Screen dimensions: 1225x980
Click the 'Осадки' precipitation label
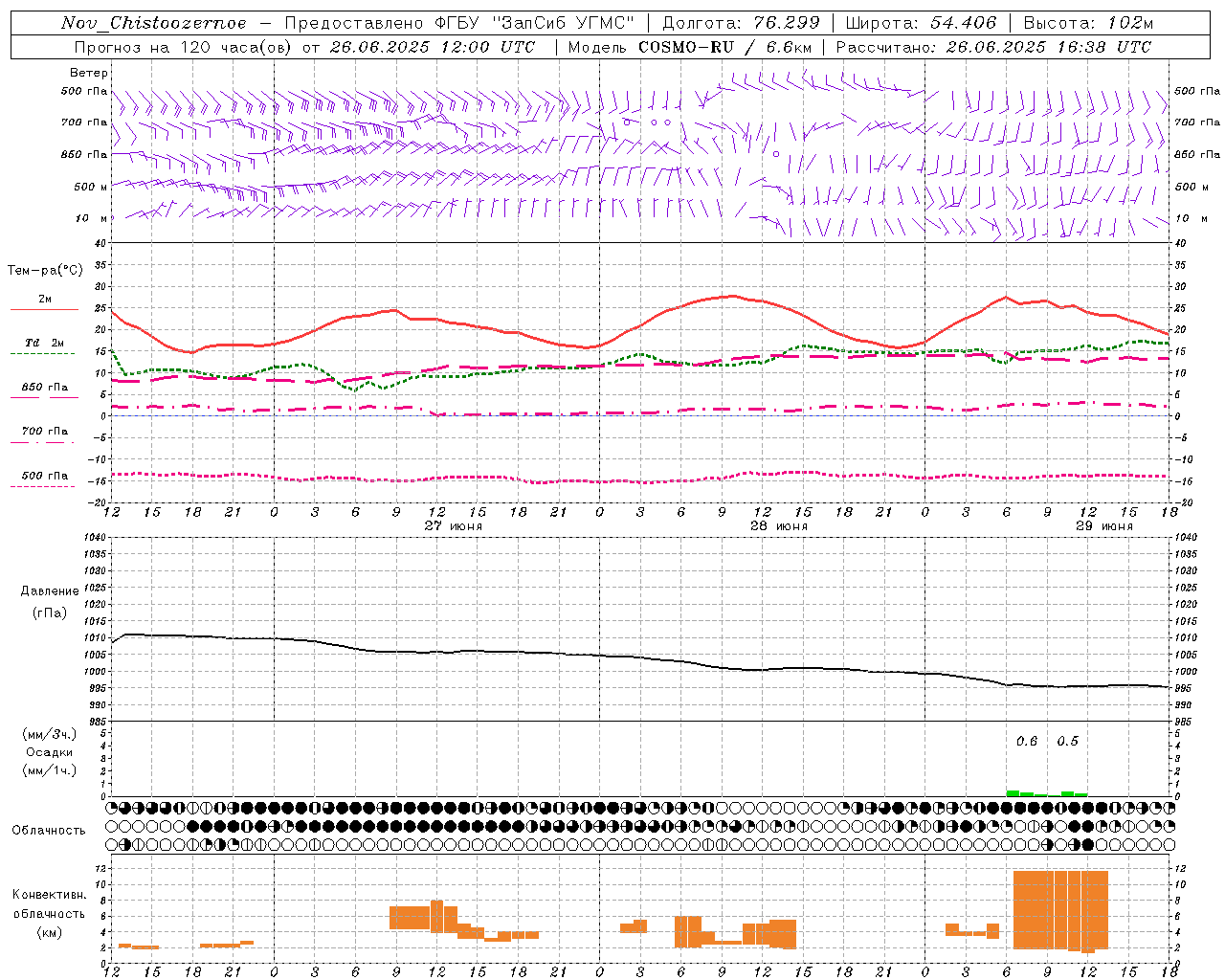click(x=50, y=752)
